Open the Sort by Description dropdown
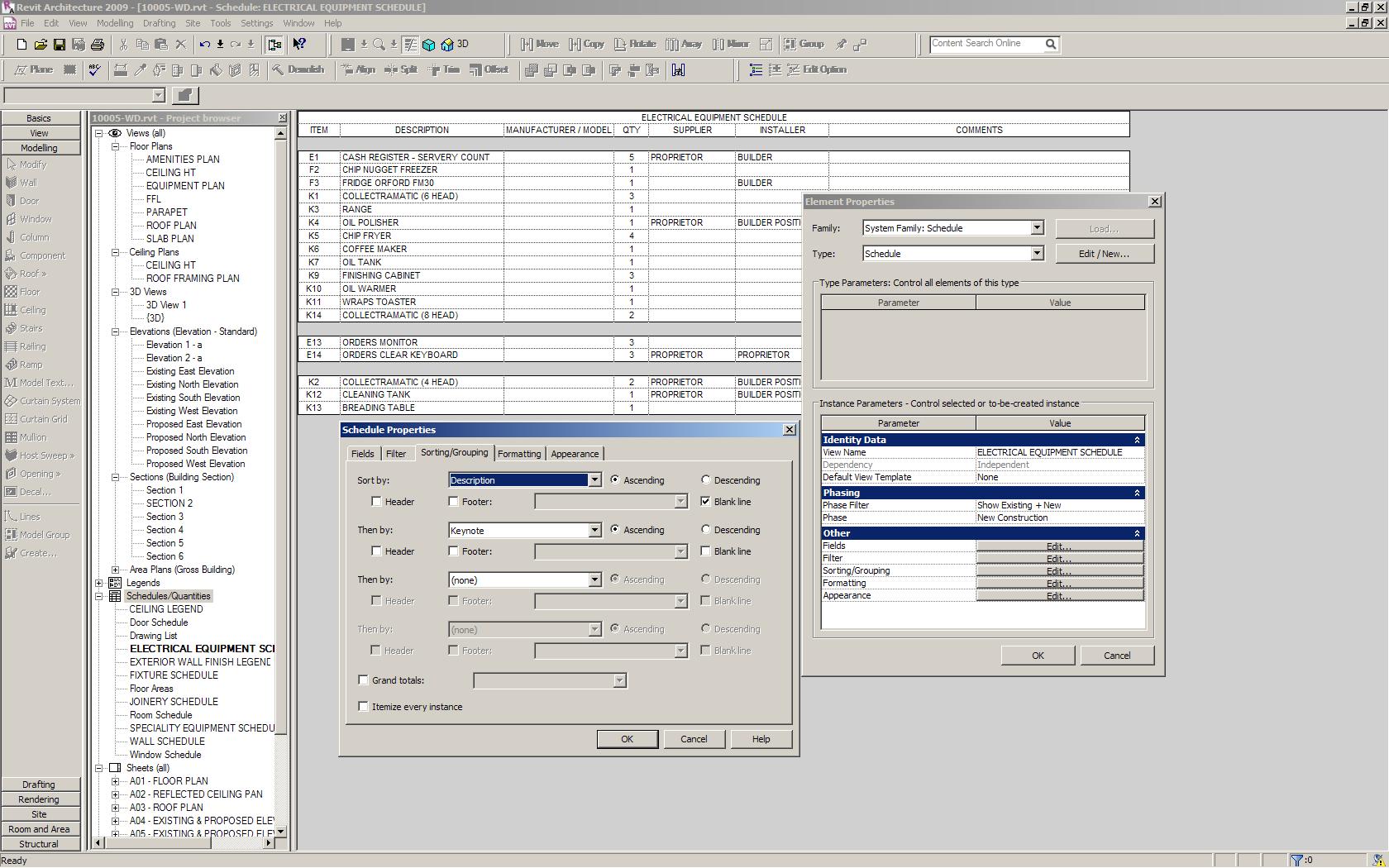 click(594, 480)
